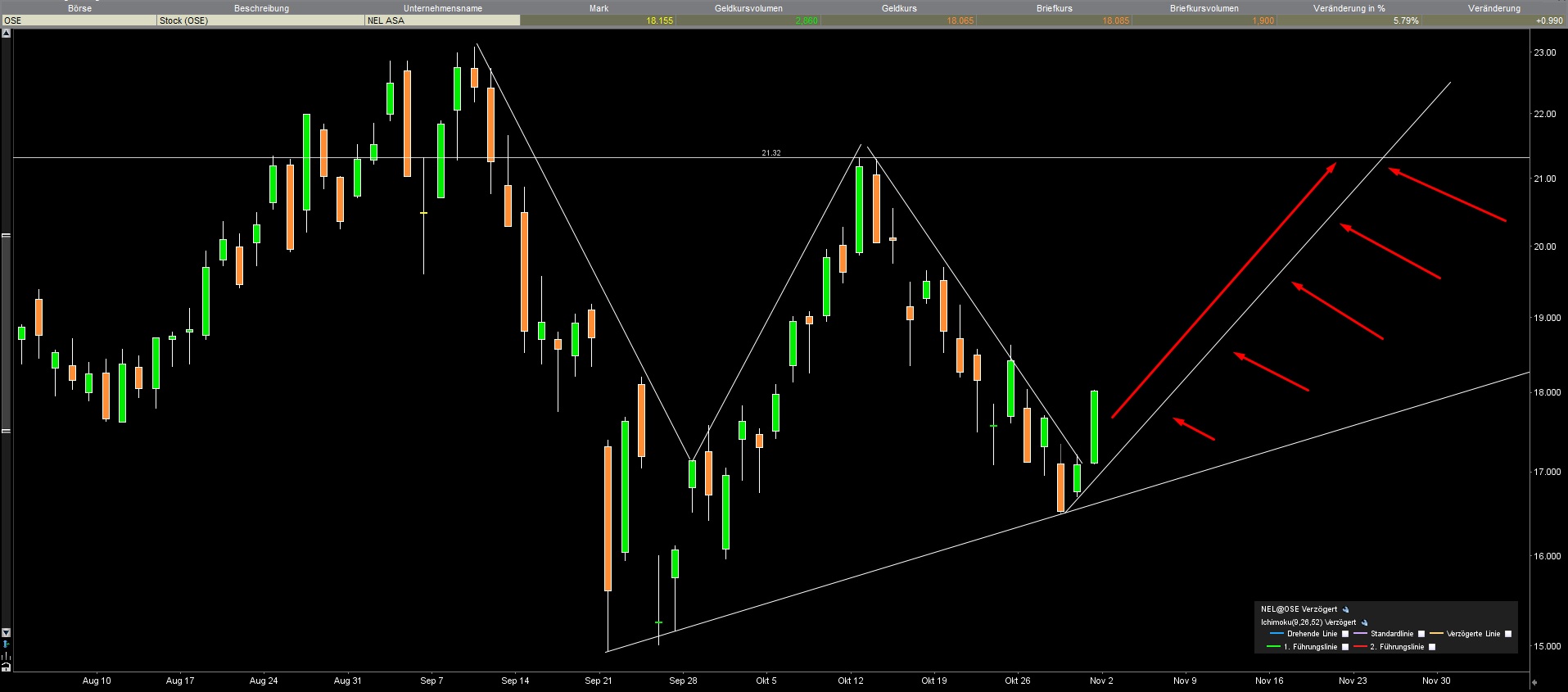Click the small icon right of time axis
The width and height of the screenshot is (1568, 692).
(1534, 681)
